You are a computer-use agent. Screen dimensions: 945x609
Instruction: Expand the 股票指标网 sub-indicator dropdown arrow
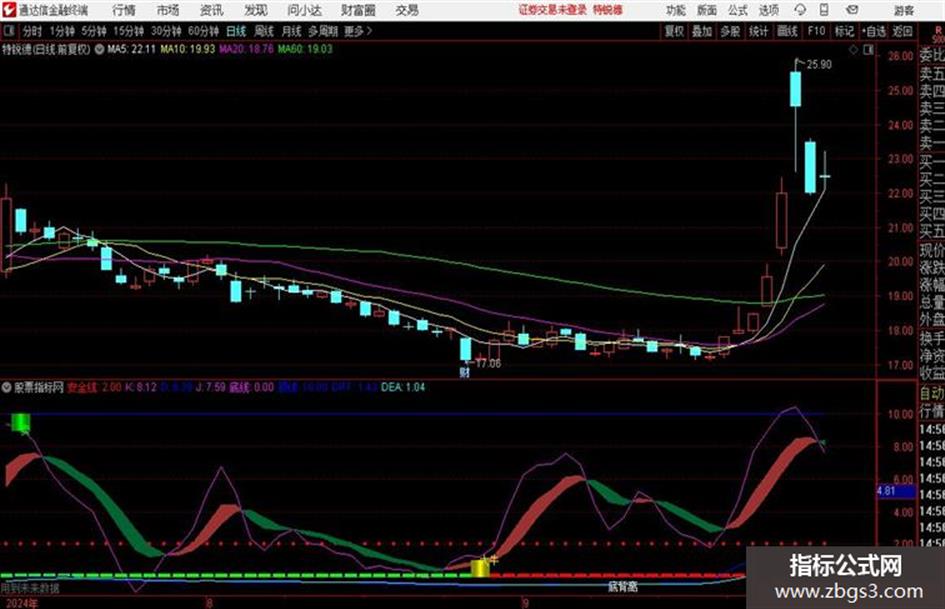[x=6, y=387]
